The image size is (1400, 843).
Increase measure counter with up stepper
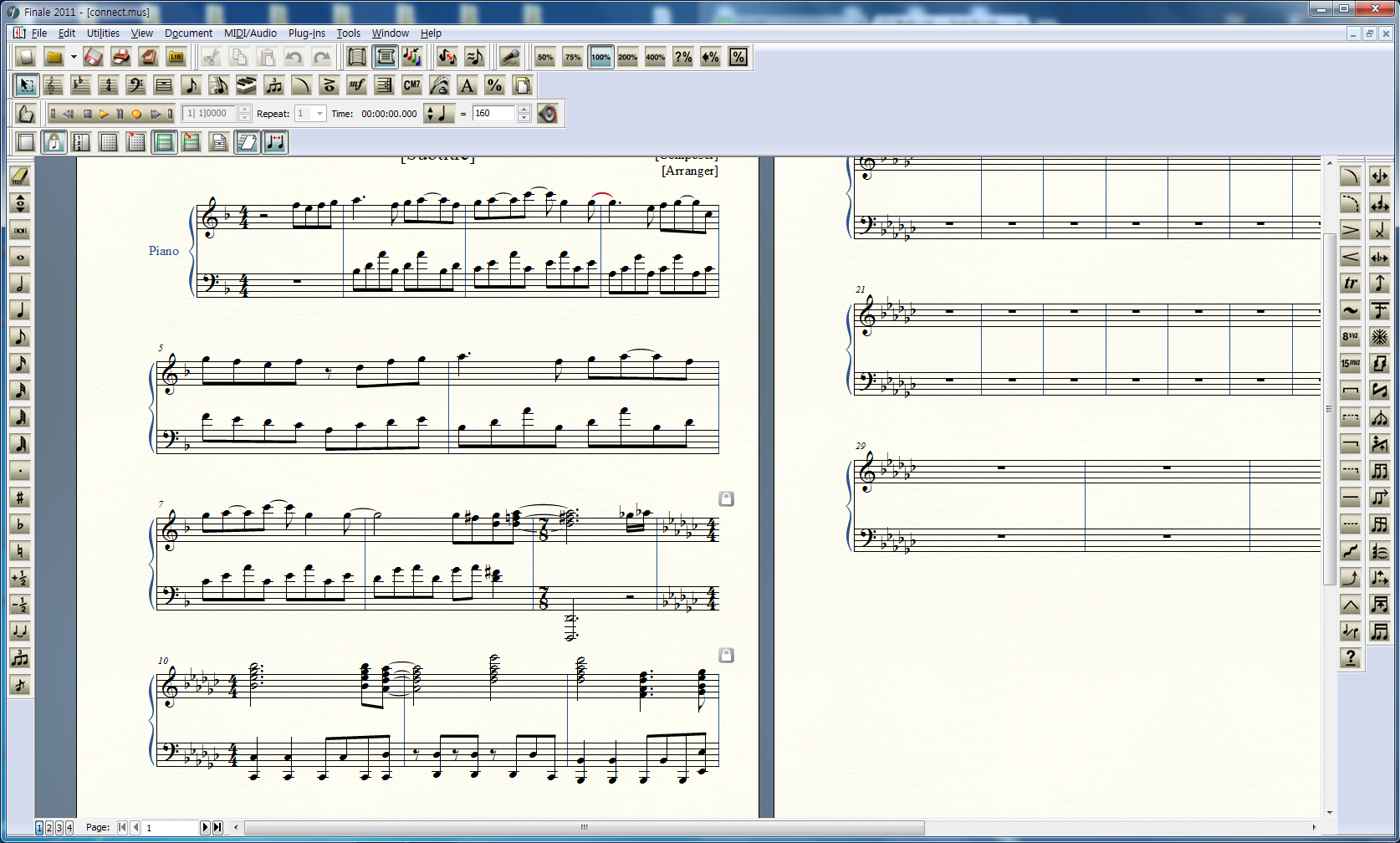click(x=244, y=109)
